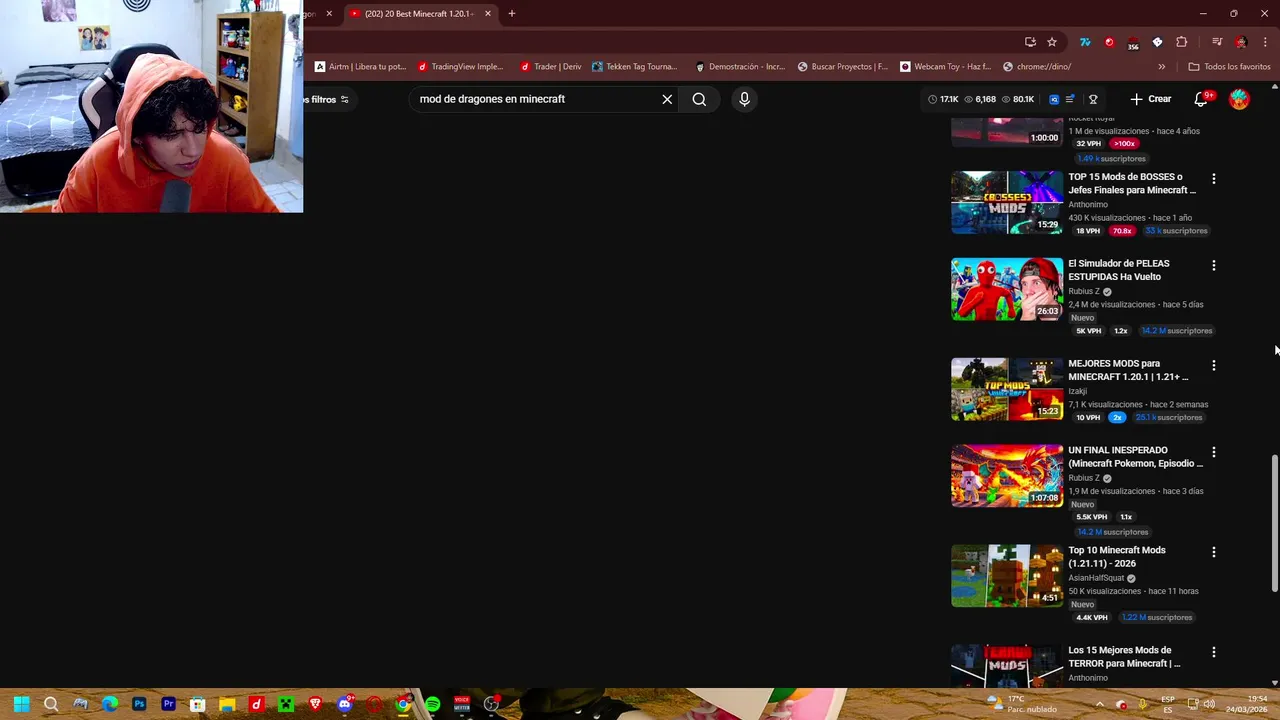Open the Simulador de PELEAS ESTUPIDAS thumbnail
Image resolution: width=1280 pixels, height=720 pixels.
(x=1007, y=289)
